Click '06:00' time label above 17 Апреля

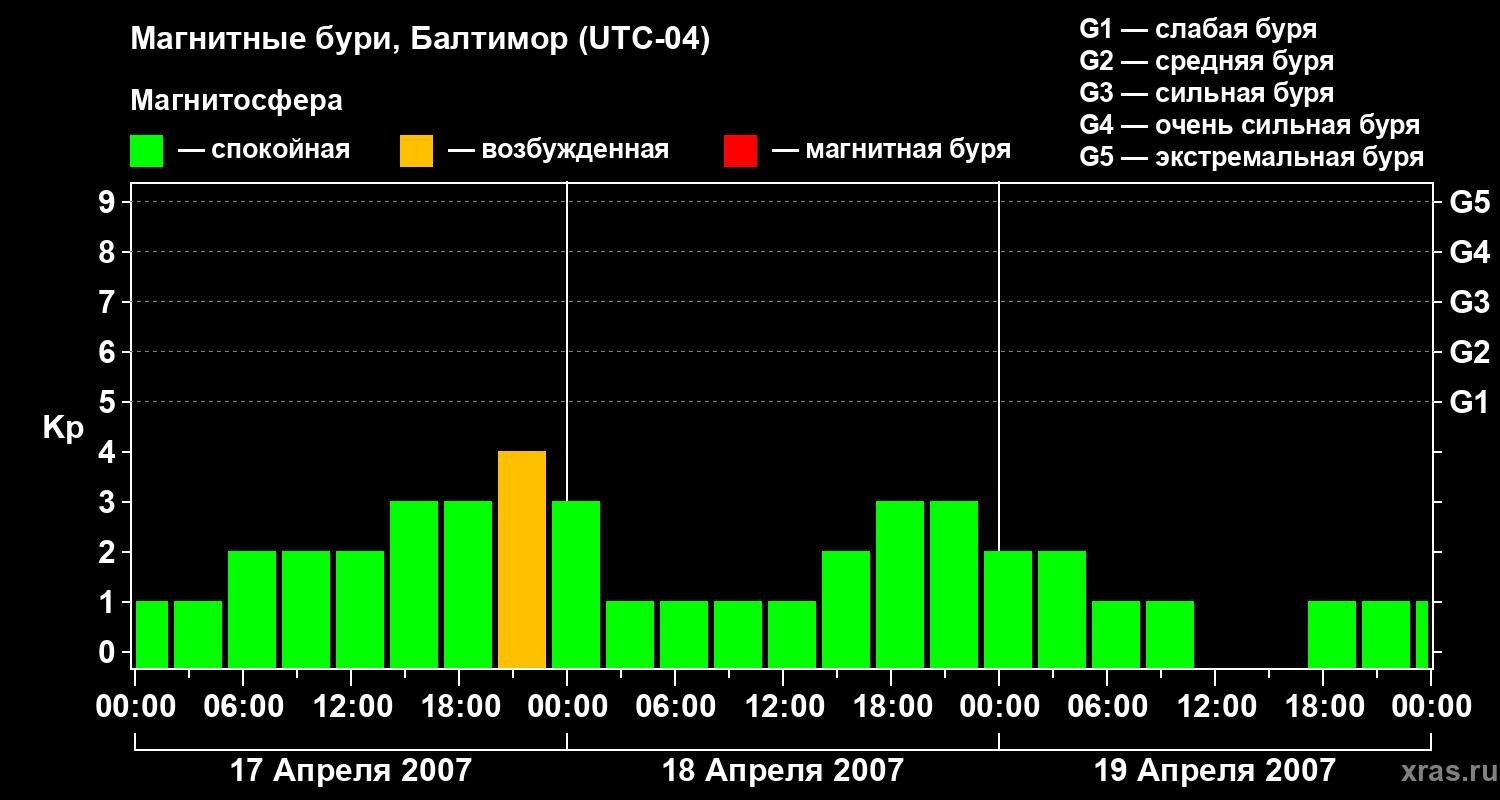pos(243,707)
